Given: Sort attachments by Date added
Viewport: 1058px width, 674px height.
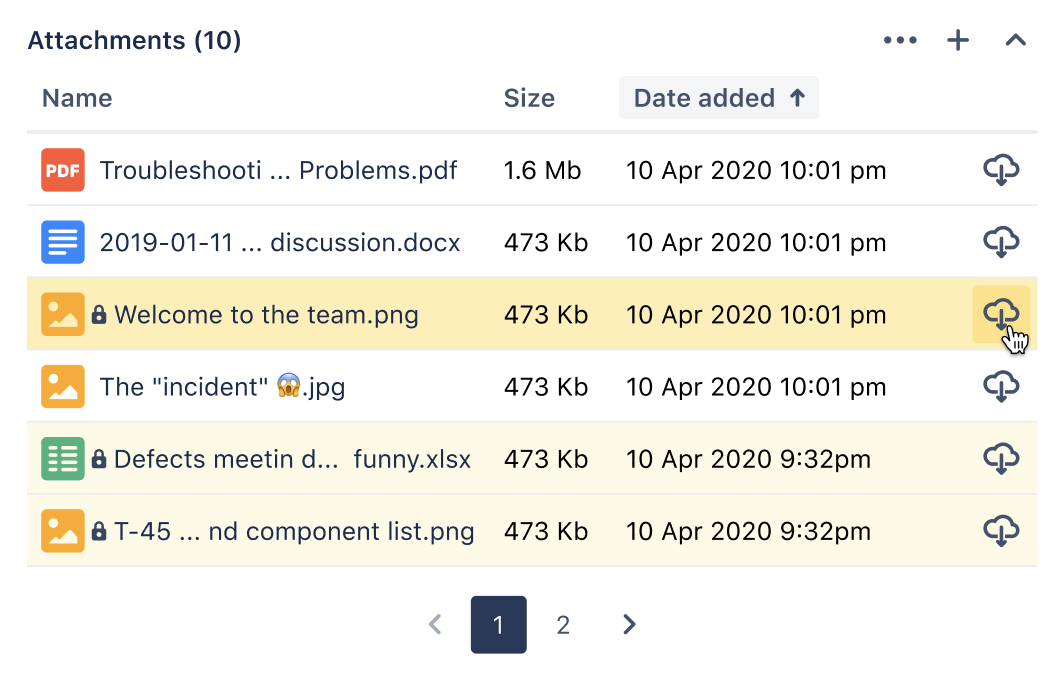Looking at the screenshot, I should pos(719,98).
